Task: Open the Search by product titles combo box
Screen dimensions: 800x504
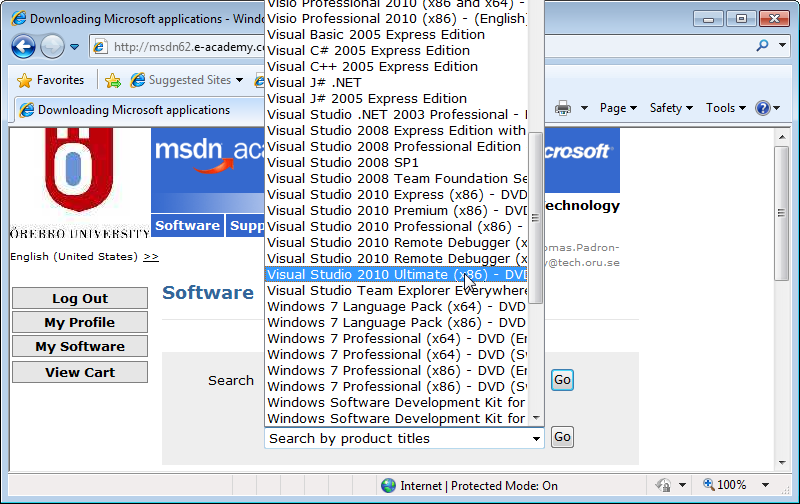Action: (404, 439)
